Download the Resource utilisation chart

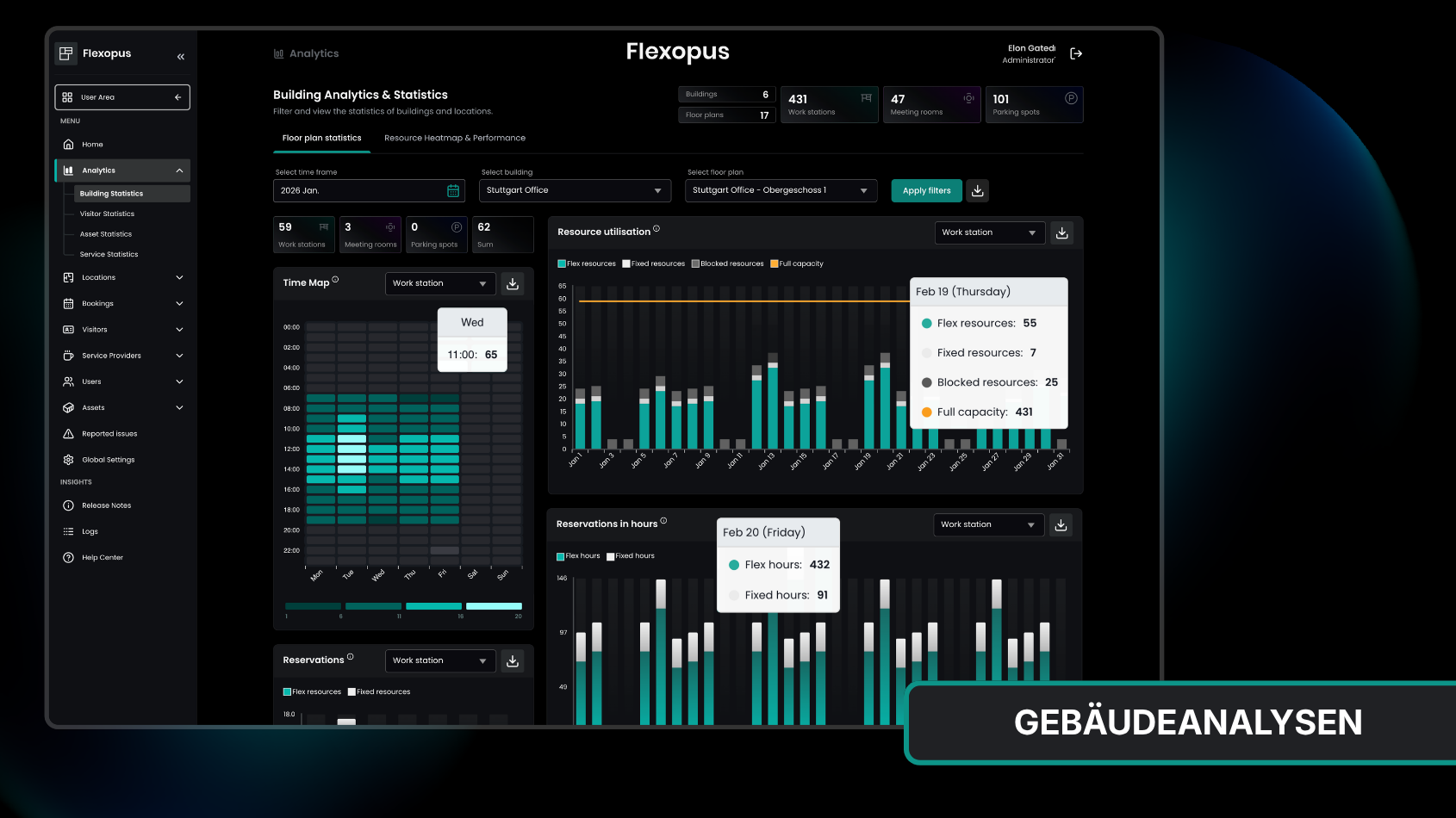click(x=1062, y=232)
